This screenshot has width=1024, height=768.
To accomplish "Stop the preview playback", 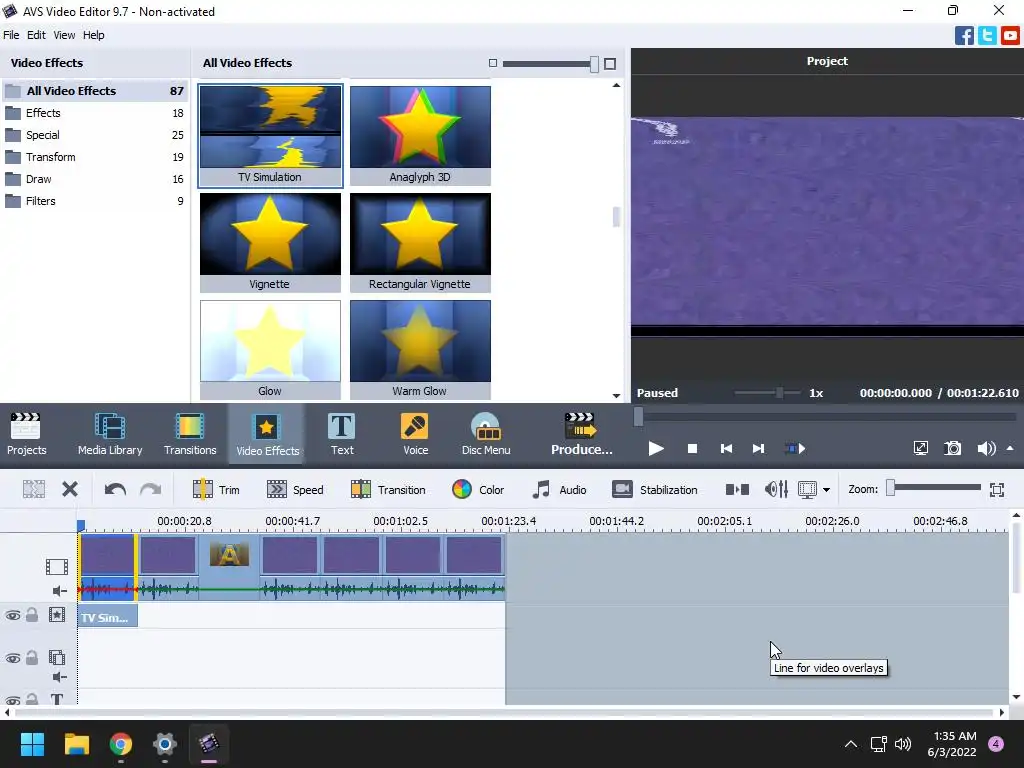I will pyautogui.click(x=692, y=449).
